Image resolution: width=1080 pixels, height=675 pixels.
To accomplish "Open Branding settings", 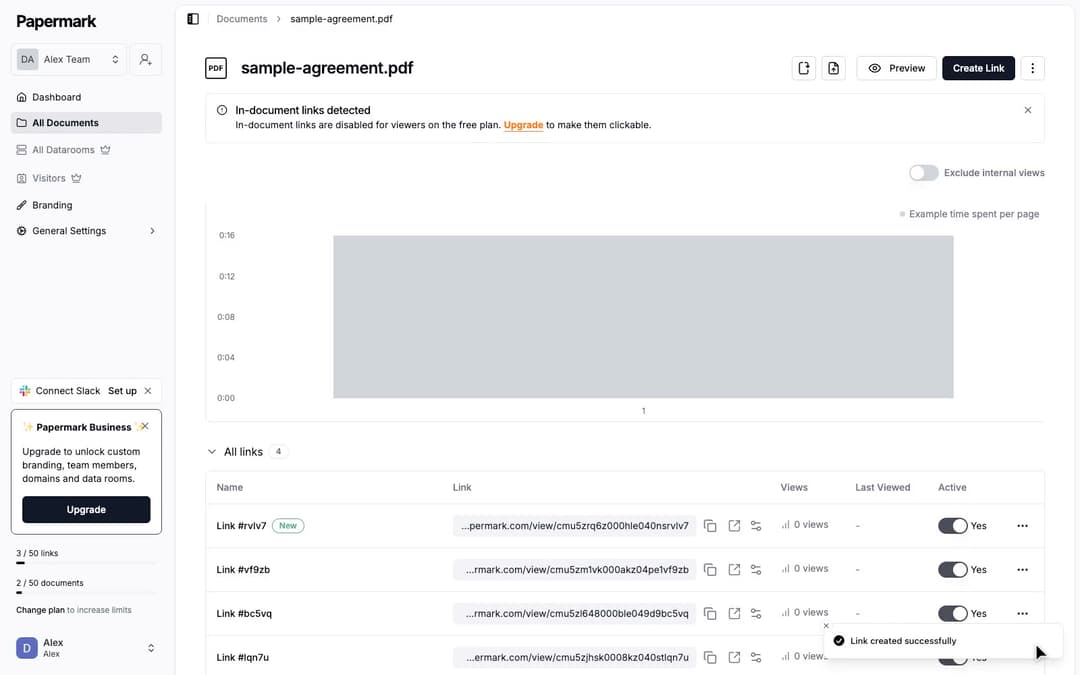I will pyautogui.click(x=86, y=205).
